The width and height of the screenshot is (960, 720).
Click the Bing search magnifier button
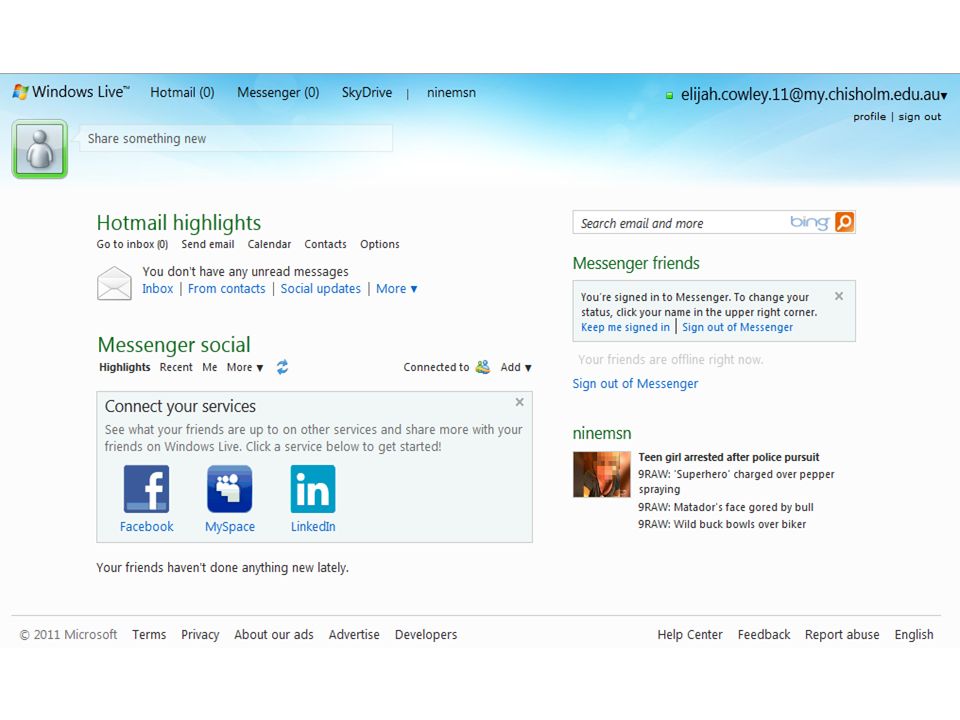pyautogui.click(x=844, y=222)
